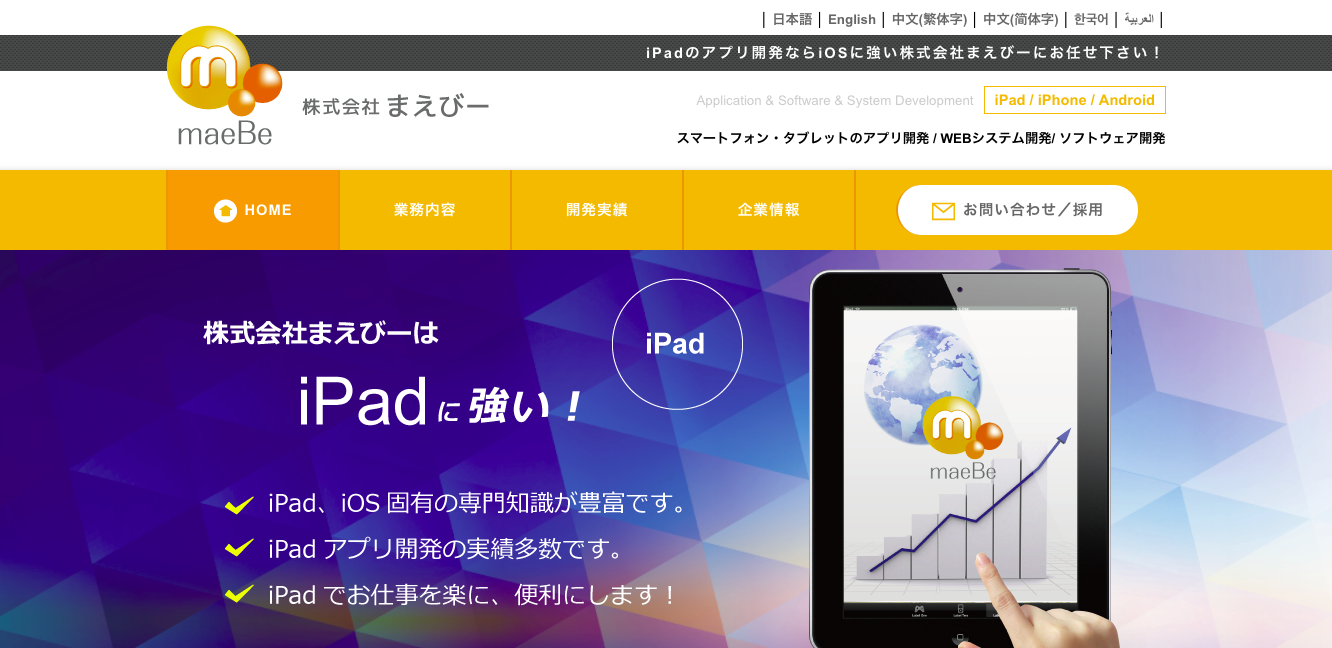Click Application & Software & System Development text

point(835,100)
